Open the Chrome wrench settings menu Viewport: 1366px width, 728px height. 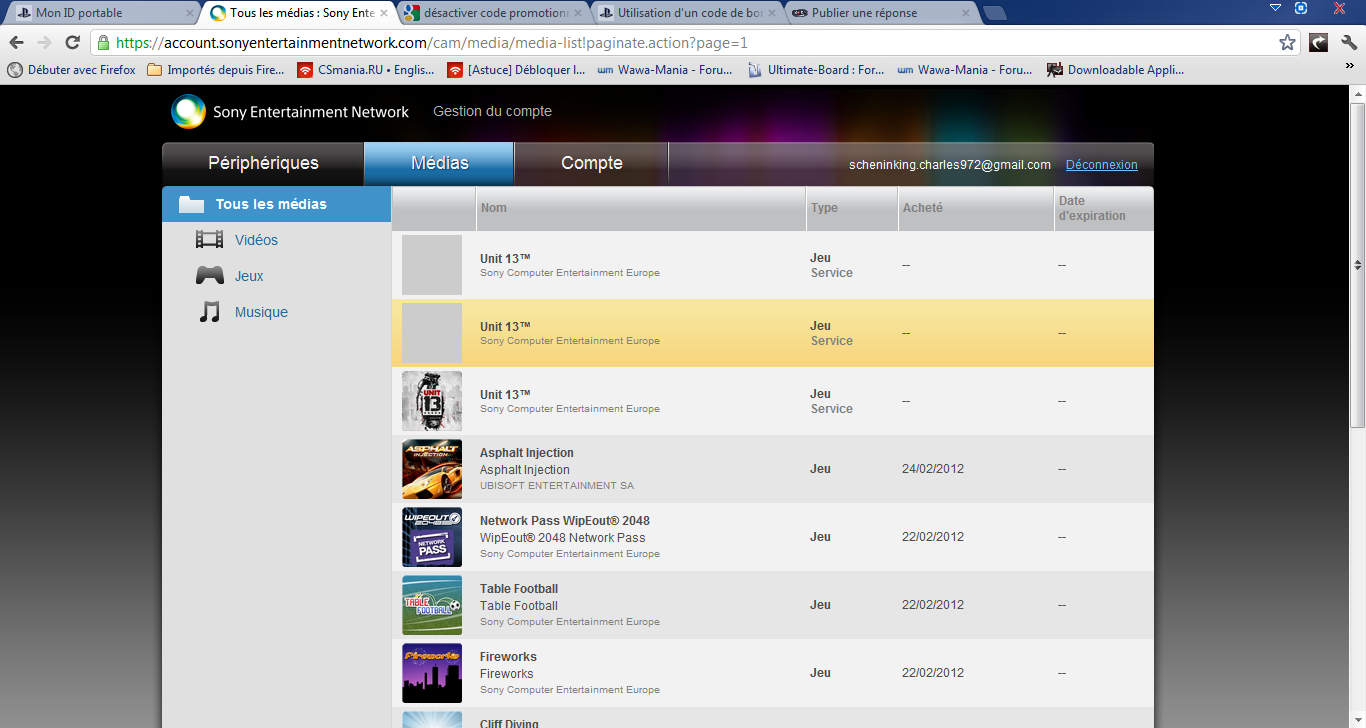(x=1349, y=43)
